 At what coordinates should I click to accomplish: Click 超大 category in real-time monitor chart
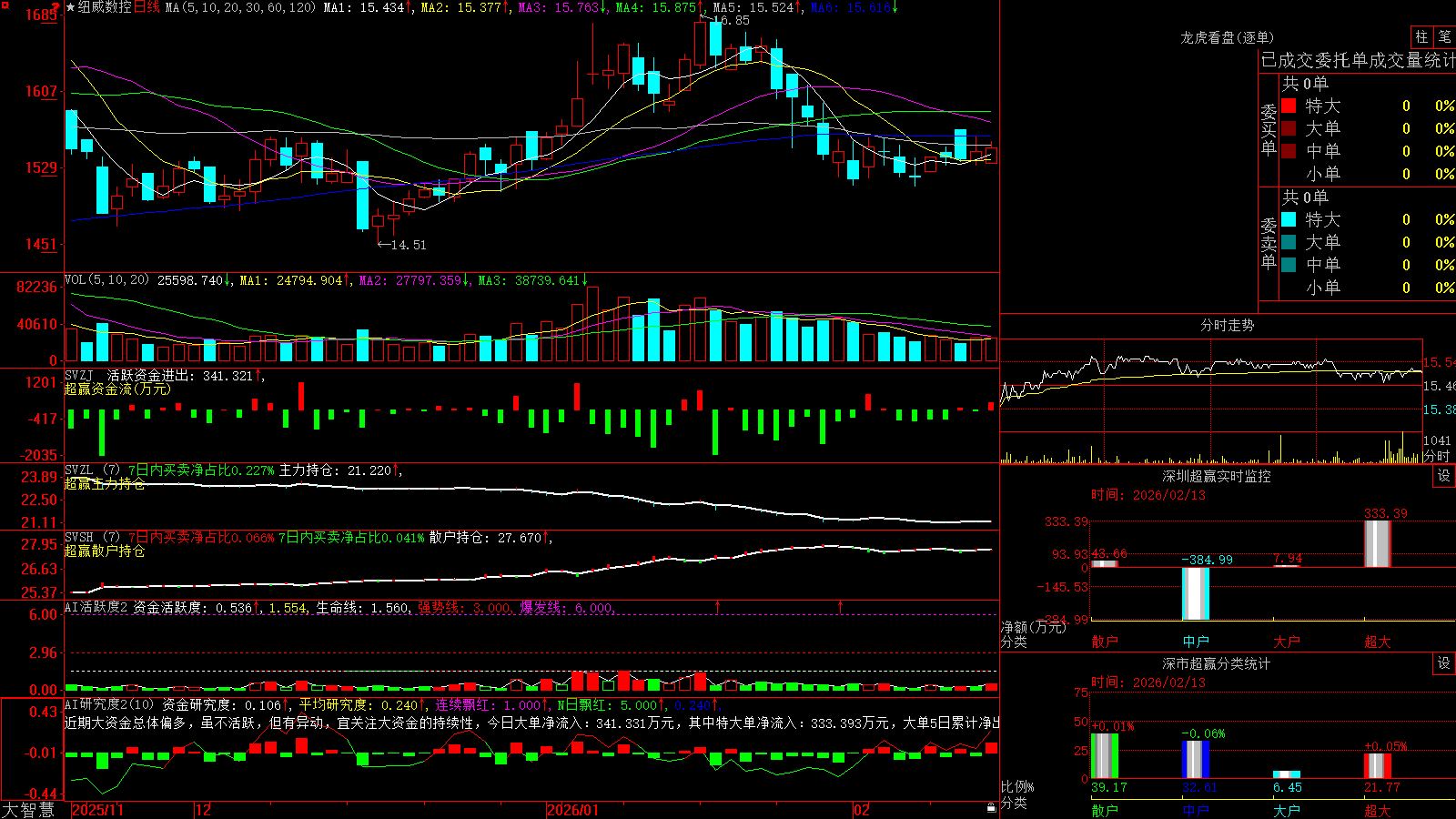pyautogui.click(x=1378, y=642)
